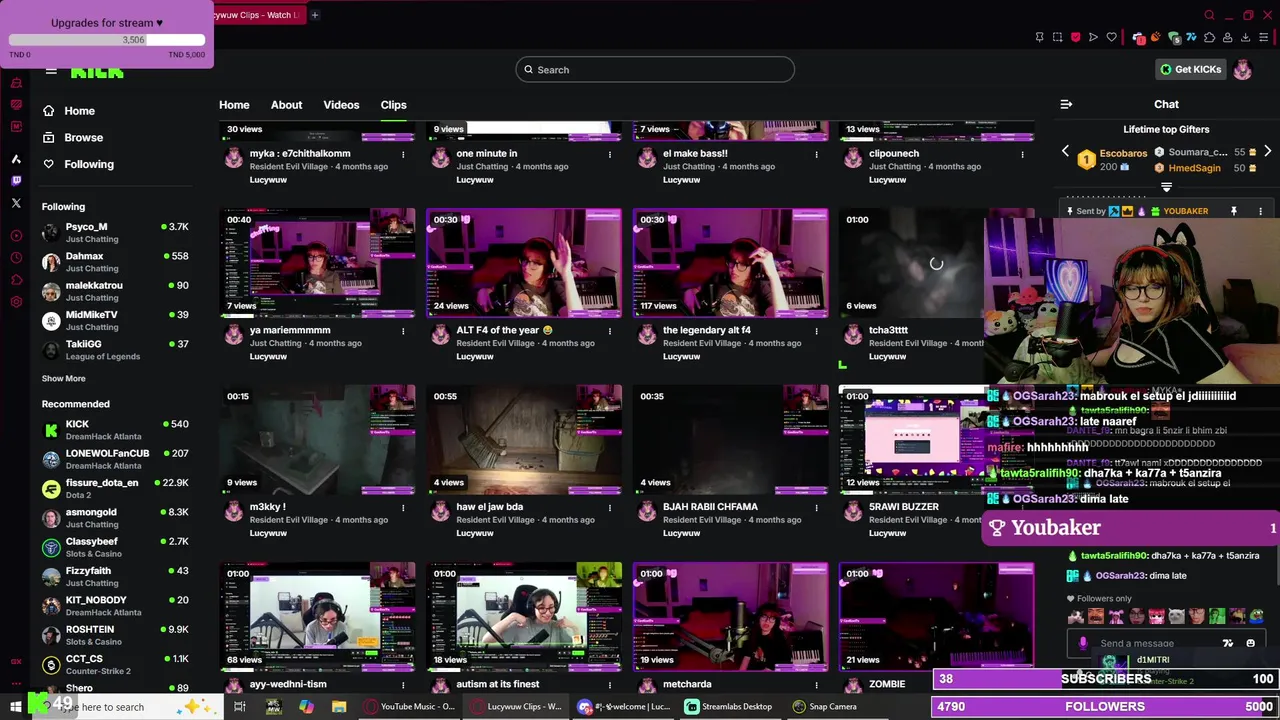
Task: Open YouTube Music taskbar window
Action: [411, 706]
